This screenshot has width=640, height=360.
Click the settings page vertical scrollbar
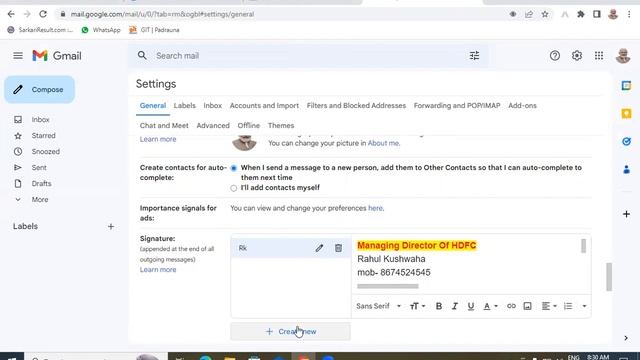click(x=609, y=277)
